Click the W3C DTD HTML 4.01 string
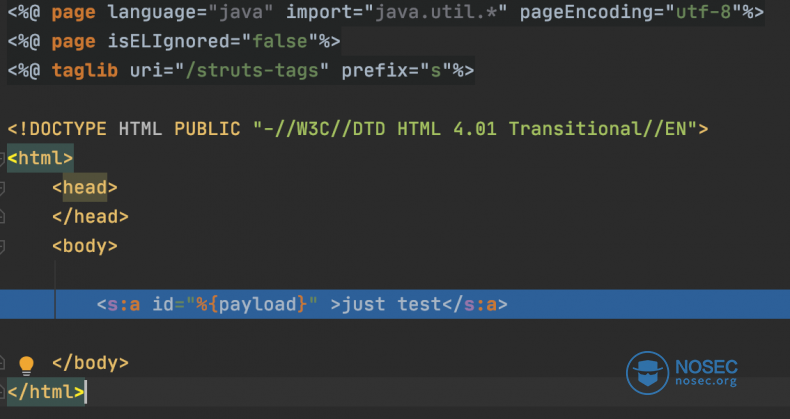 point(475,129)
